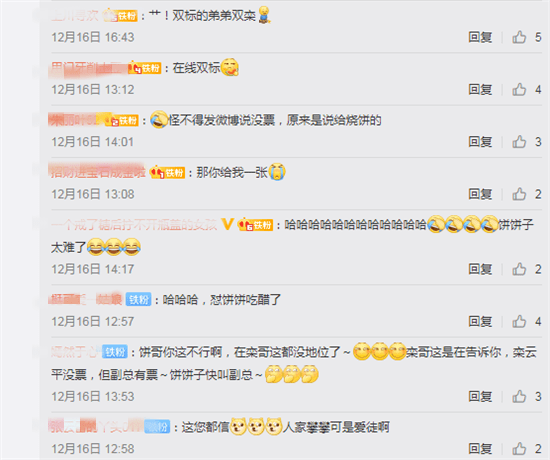
Task: Reply to the 13:53 comment
Action: [480, 396]
